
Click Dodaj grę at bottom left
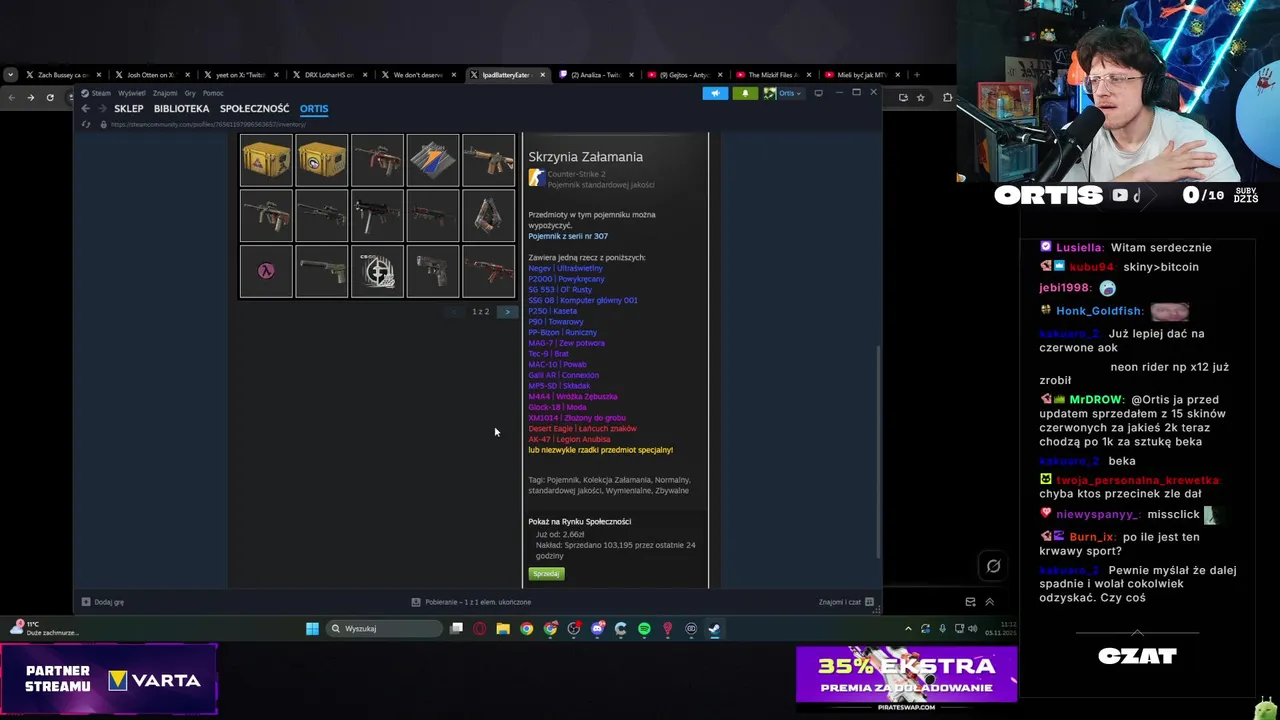103,602
